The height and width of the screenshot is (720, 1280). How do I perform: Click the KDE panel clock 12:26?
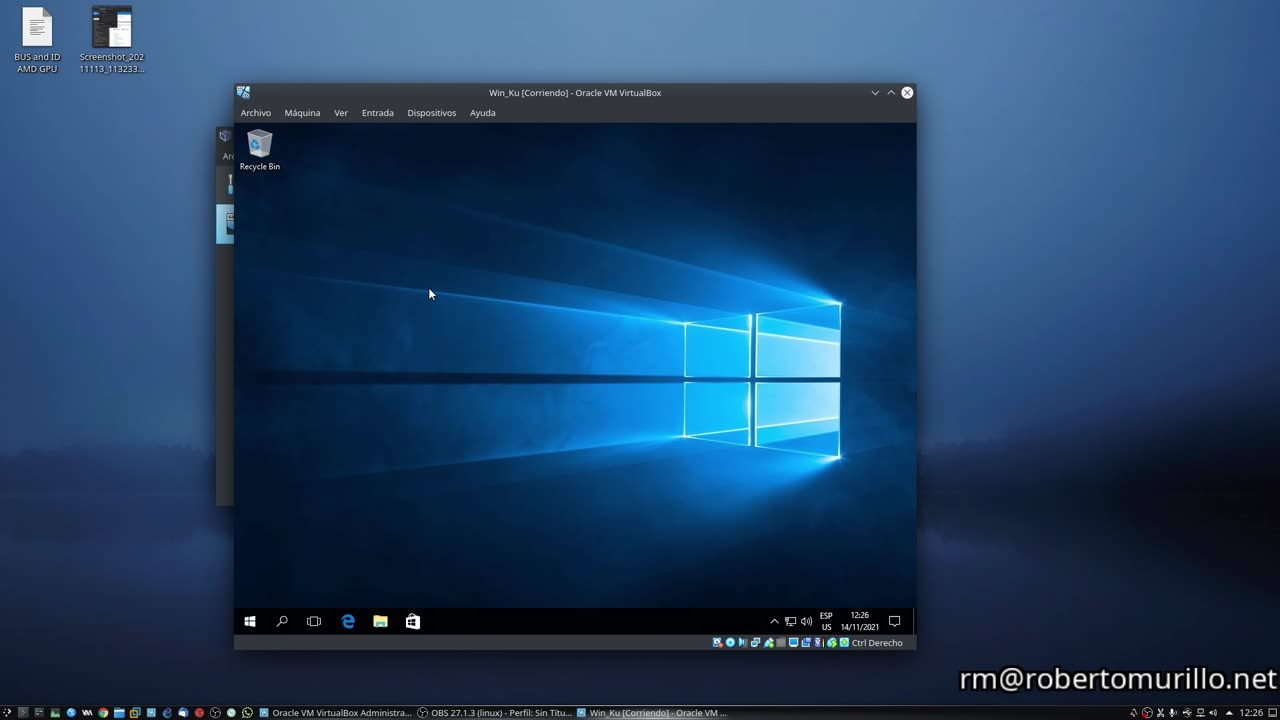pos(1251,713)
